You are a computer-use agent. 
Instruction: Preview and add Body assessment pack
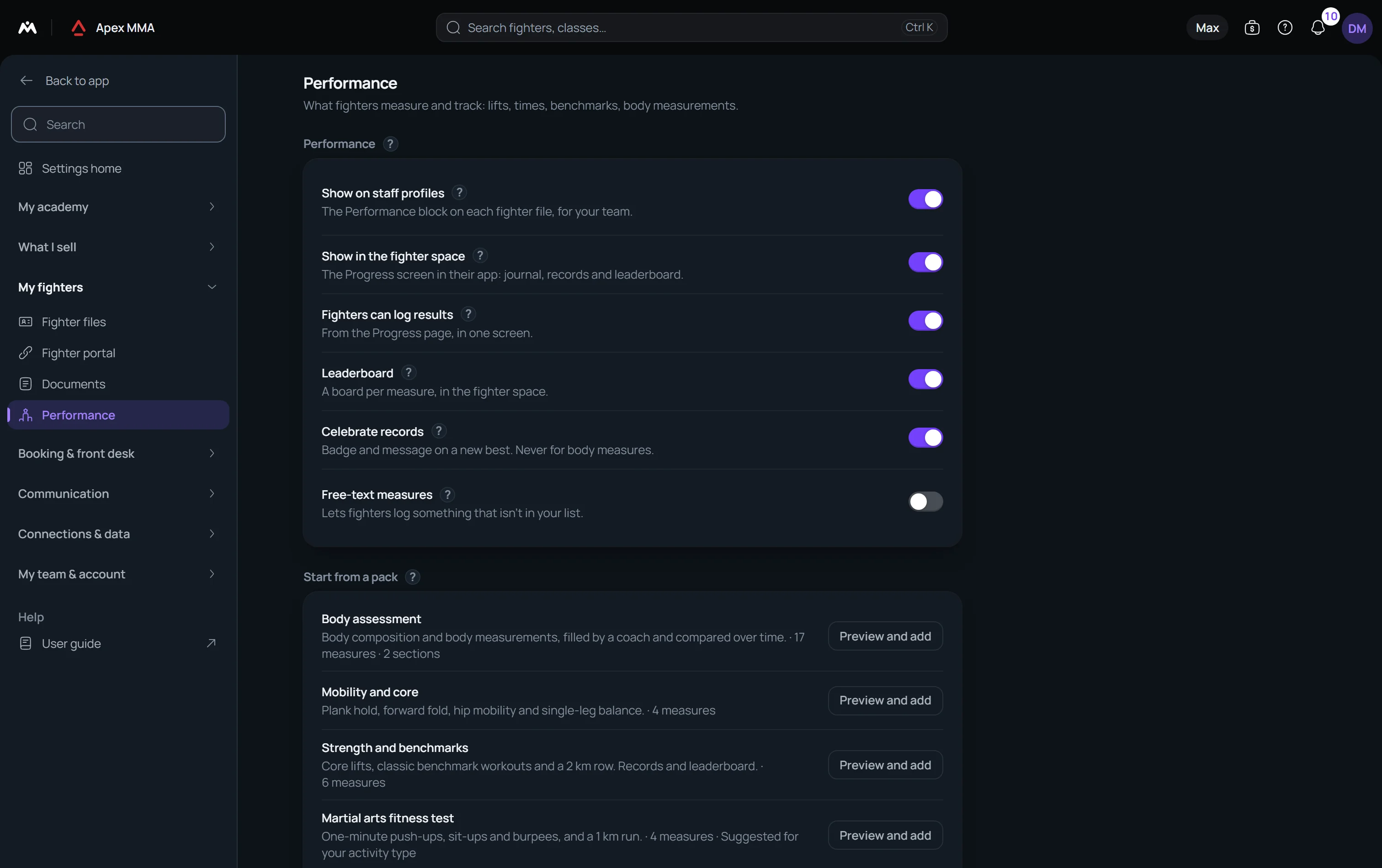tap(885, 636)
